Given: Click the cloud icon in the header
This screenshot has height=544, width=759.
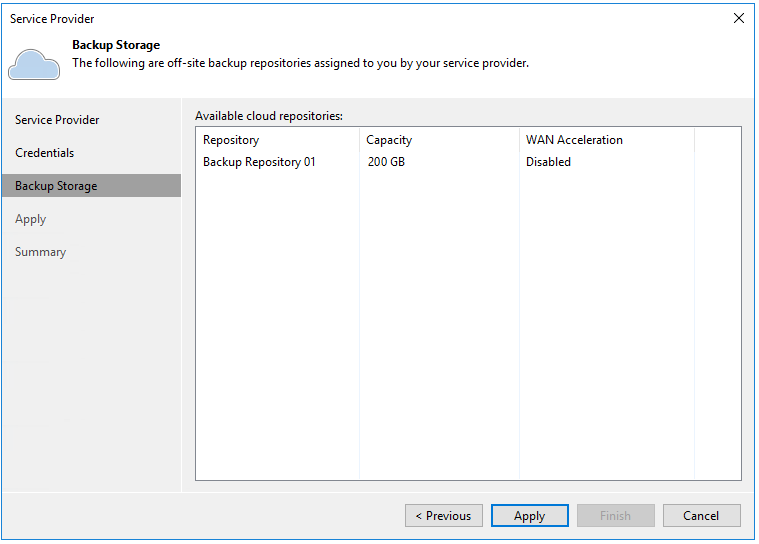Looking at the screenshot, I should point(34,63).
